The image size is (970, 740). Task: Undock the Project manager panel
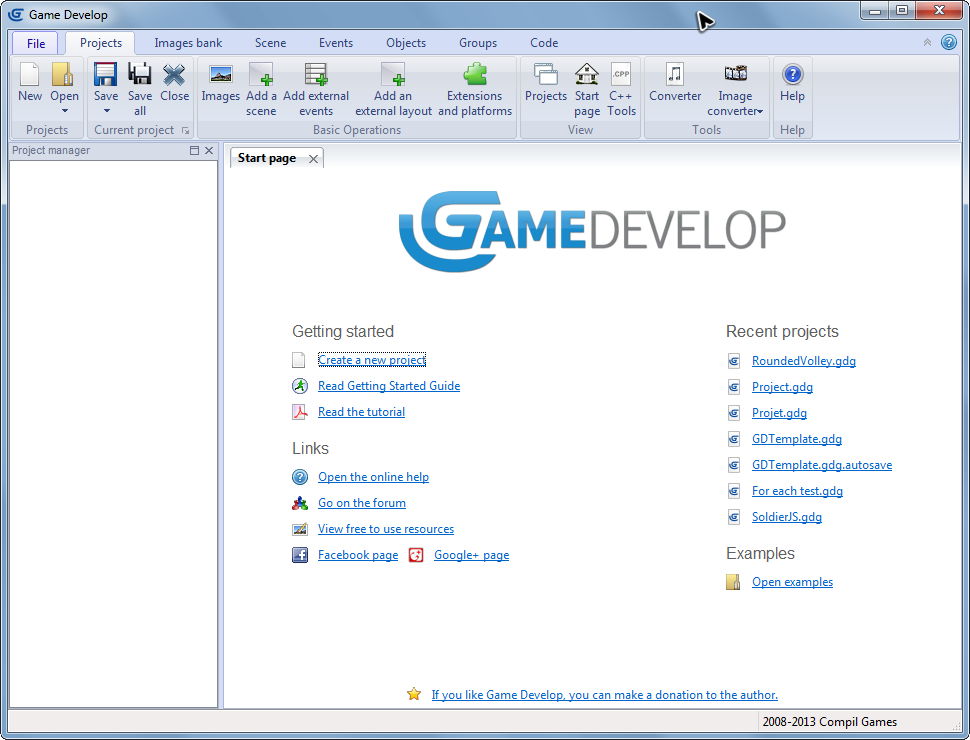click(x=196, y=150)
